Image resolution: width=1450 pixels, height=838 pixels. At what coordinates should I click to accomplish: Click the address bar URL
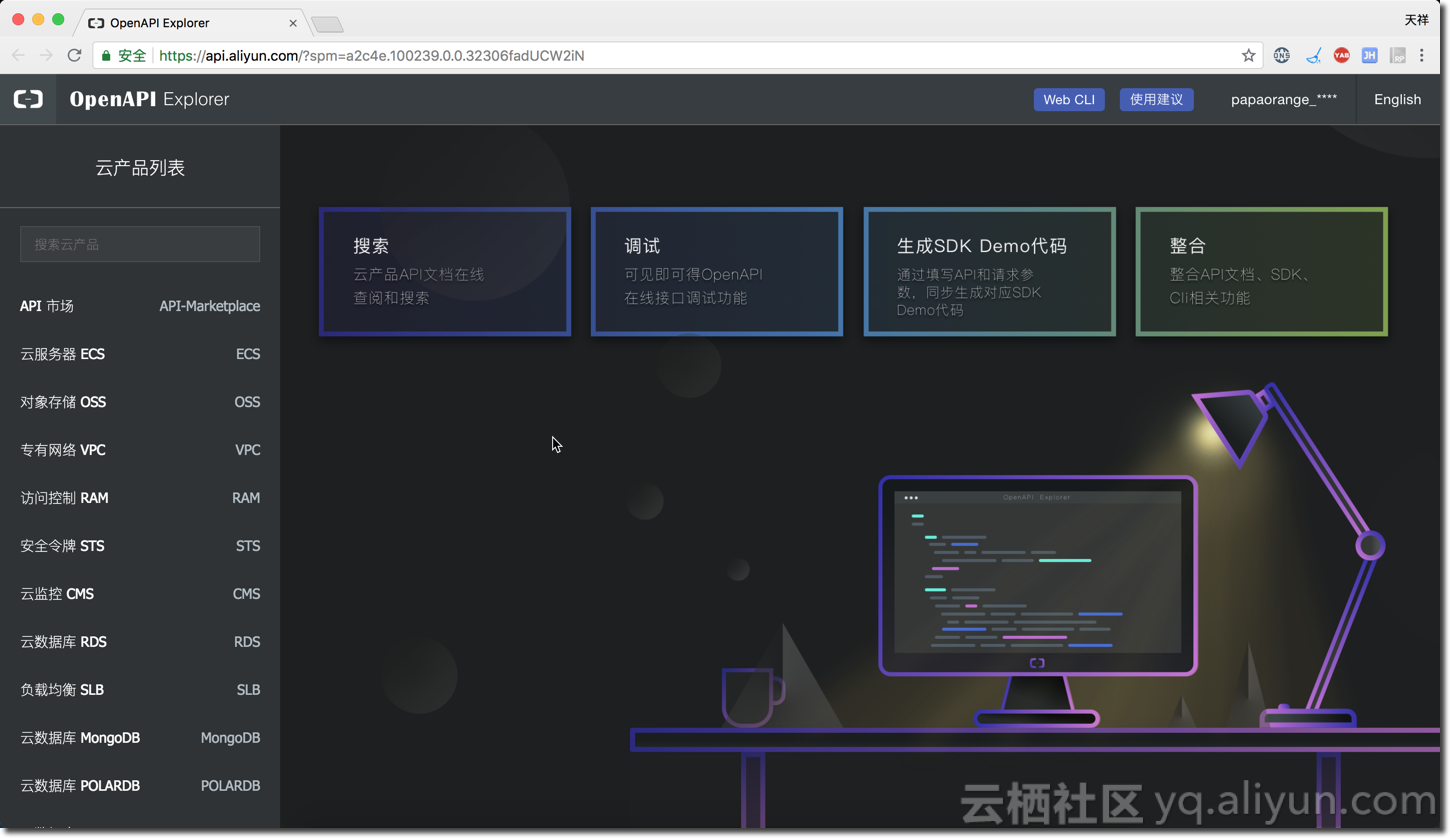point(371,56)
